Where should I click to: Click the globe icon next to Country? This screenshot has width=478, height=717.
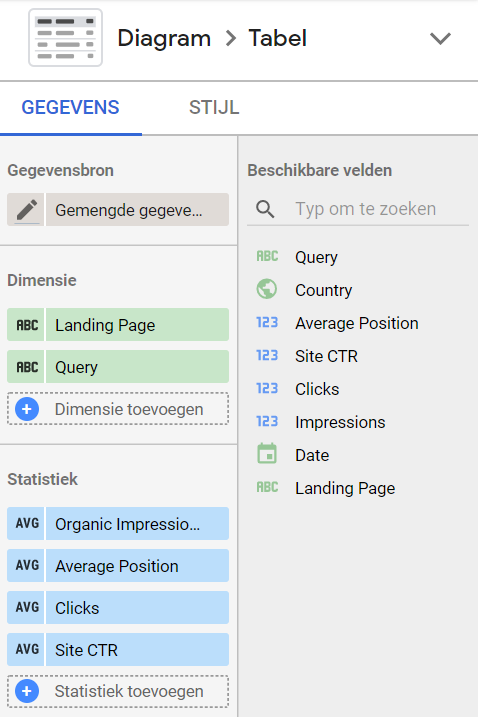click(x=267, y=289)
